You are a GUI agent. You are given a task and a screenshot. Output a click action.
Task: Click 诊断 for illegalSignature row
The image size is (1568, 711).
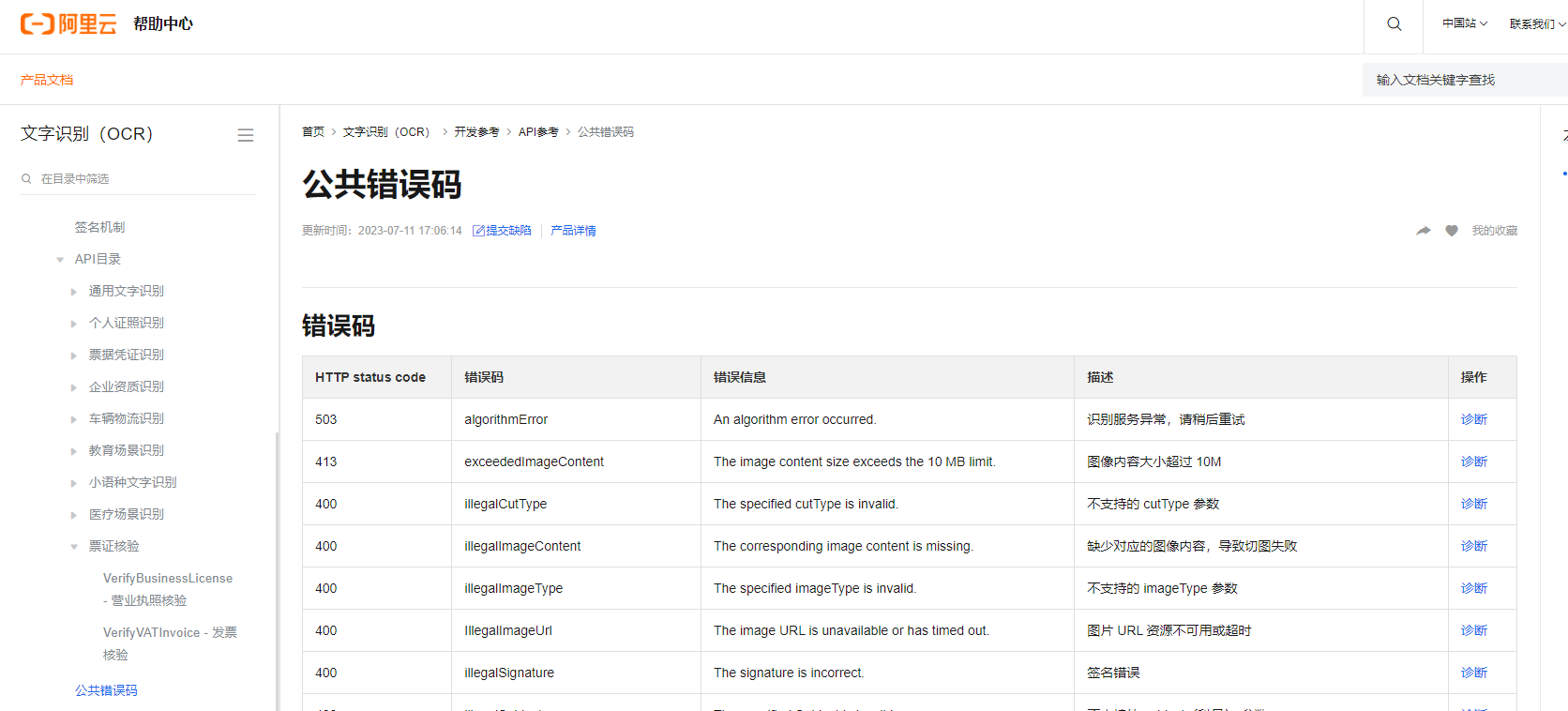pos(1474,673)
